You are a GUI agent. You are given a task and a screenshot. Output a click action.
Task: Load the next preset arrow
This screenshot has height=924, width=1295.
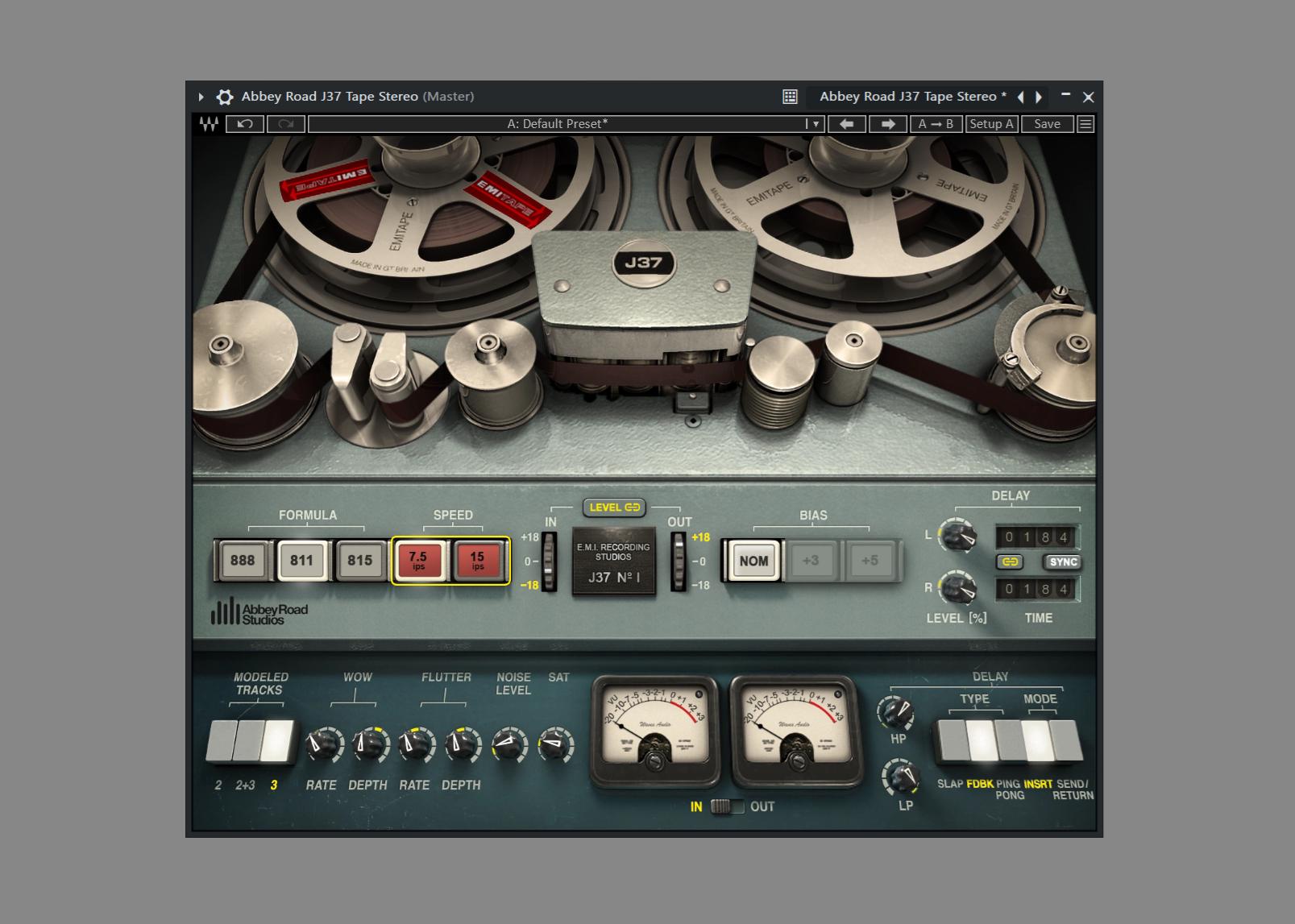click(x=888, y=124)
